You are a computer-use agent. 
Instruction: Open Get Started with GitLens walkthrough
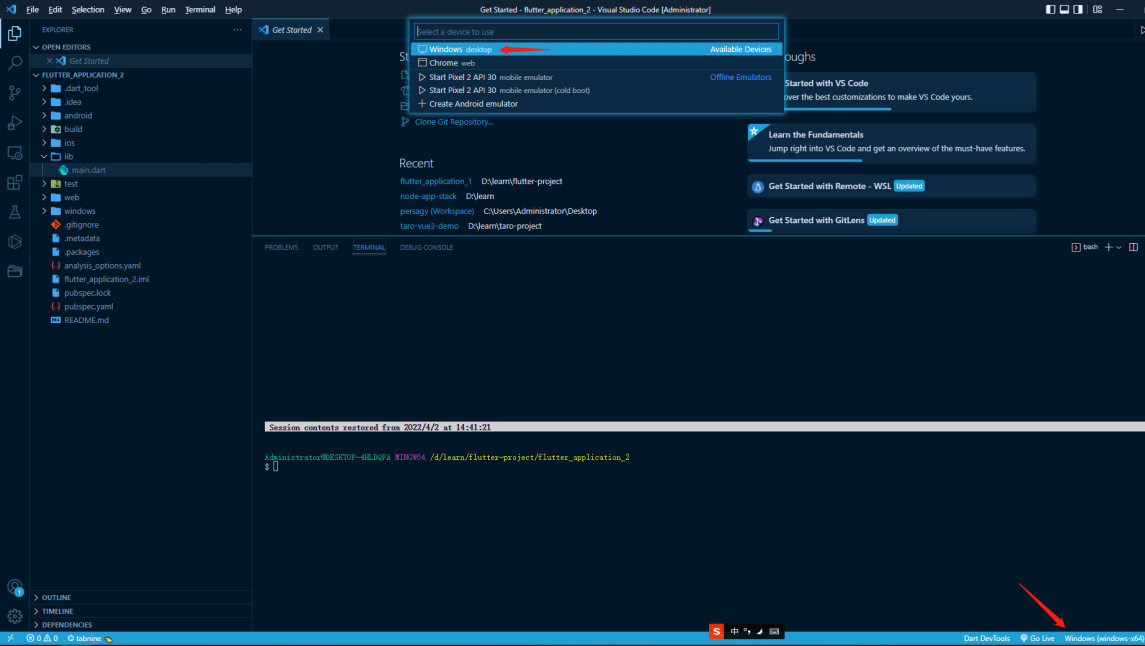pos(891,220)
